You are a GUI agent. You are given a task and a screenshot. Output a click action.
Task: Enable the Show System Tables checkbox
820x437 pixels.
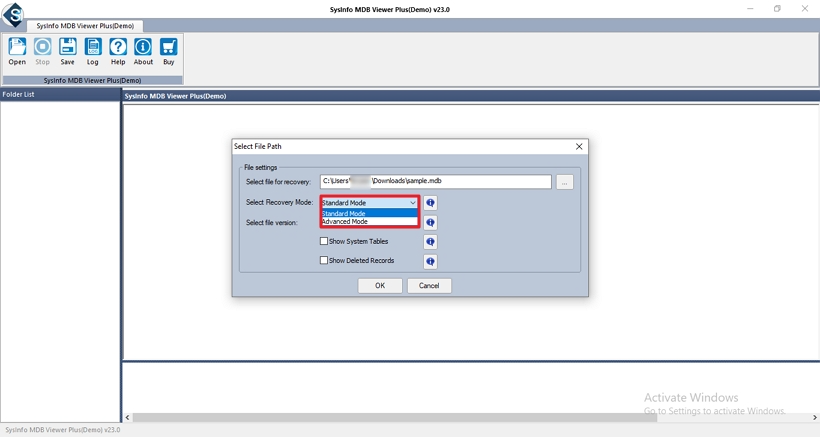(x=324, y=241)
